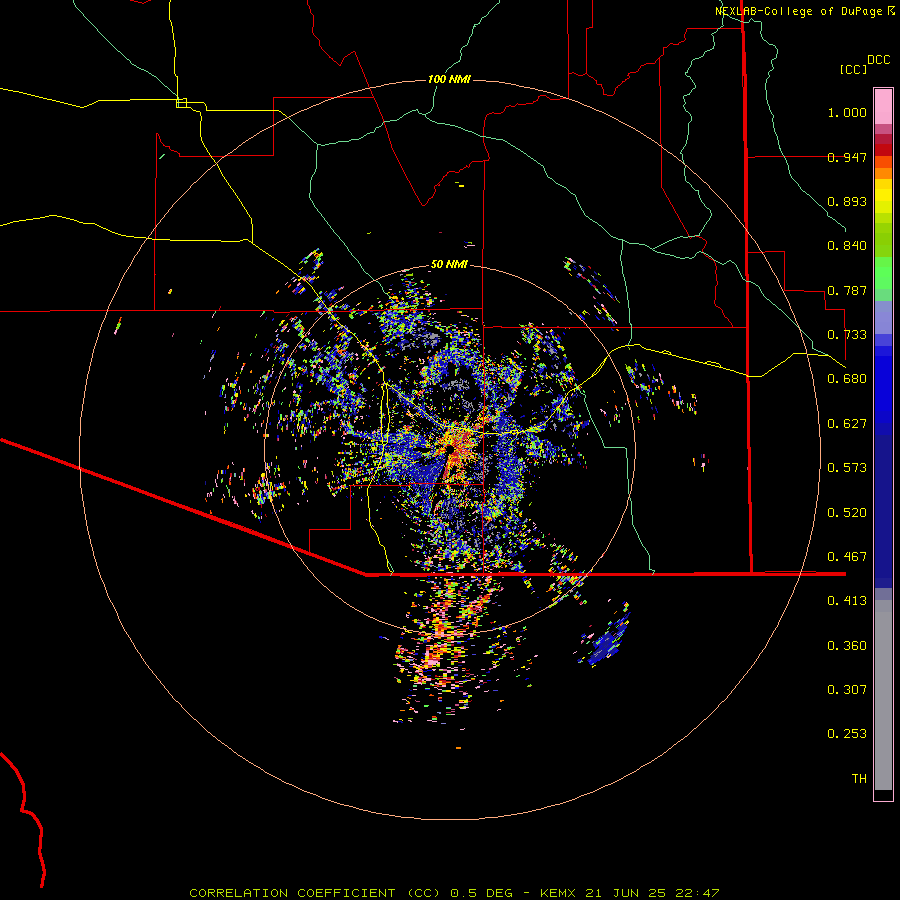Click the 0.840 color scale label
This screenshot has width=900, height=900.
(847, 246)
